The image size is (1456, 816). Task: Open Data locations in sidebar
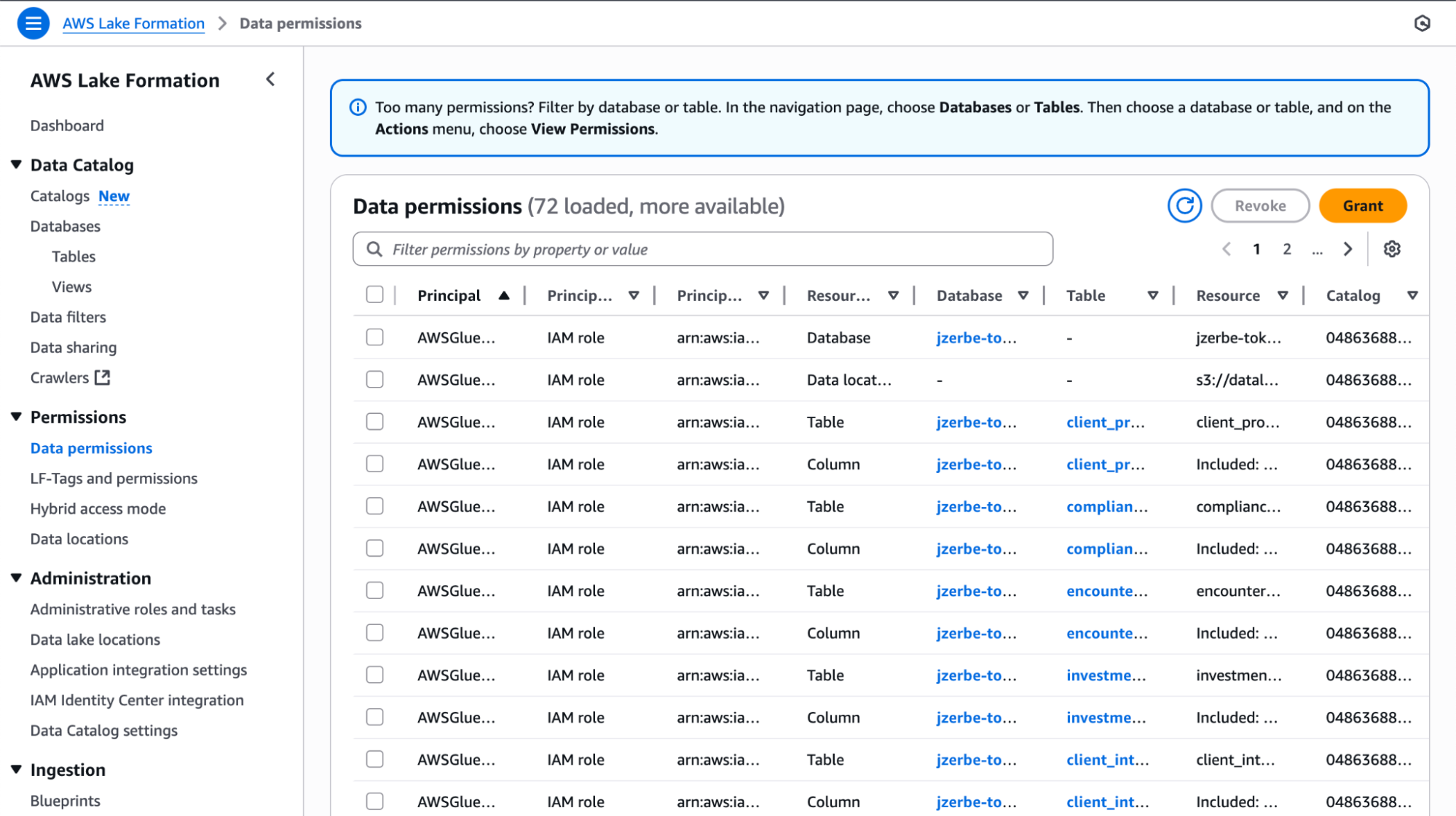point(79,539)
